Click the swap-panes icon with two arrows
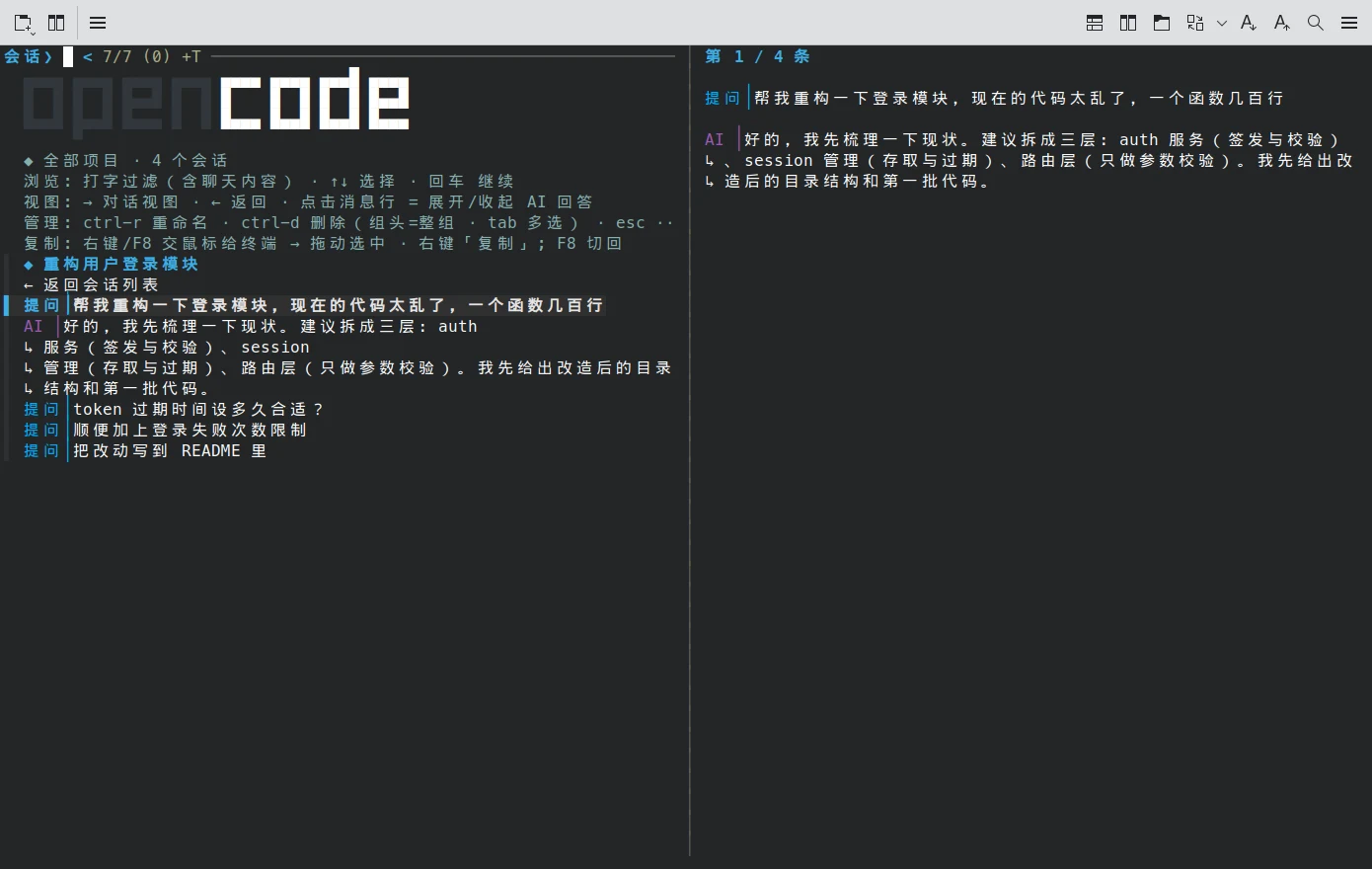This screenshot has width=1372, height=869. coord(1195,23)
